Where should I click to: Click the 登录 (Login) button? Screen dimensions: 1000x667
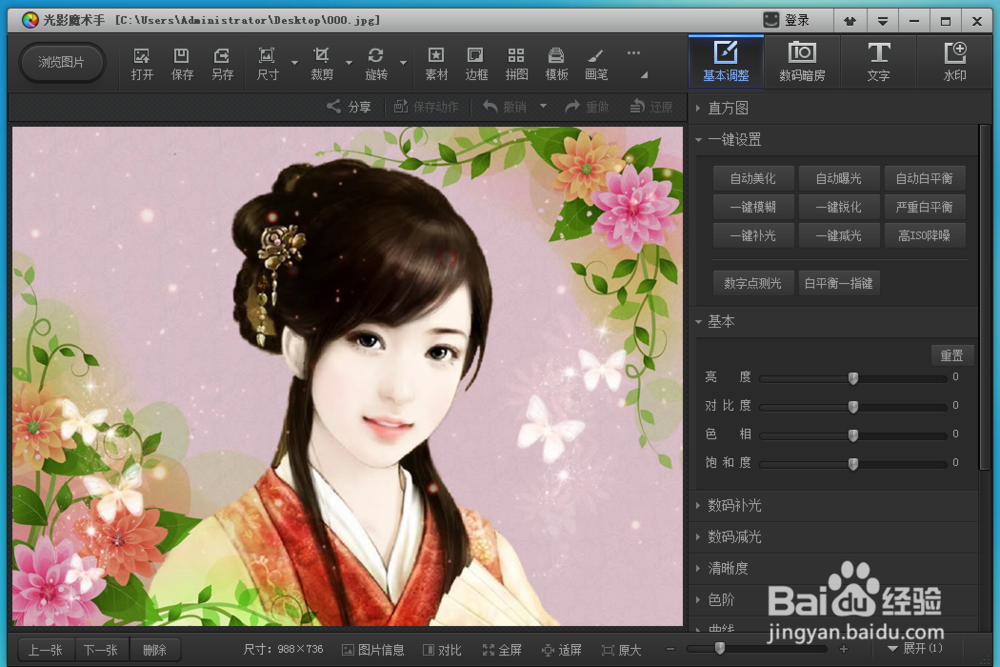point(787,20)
